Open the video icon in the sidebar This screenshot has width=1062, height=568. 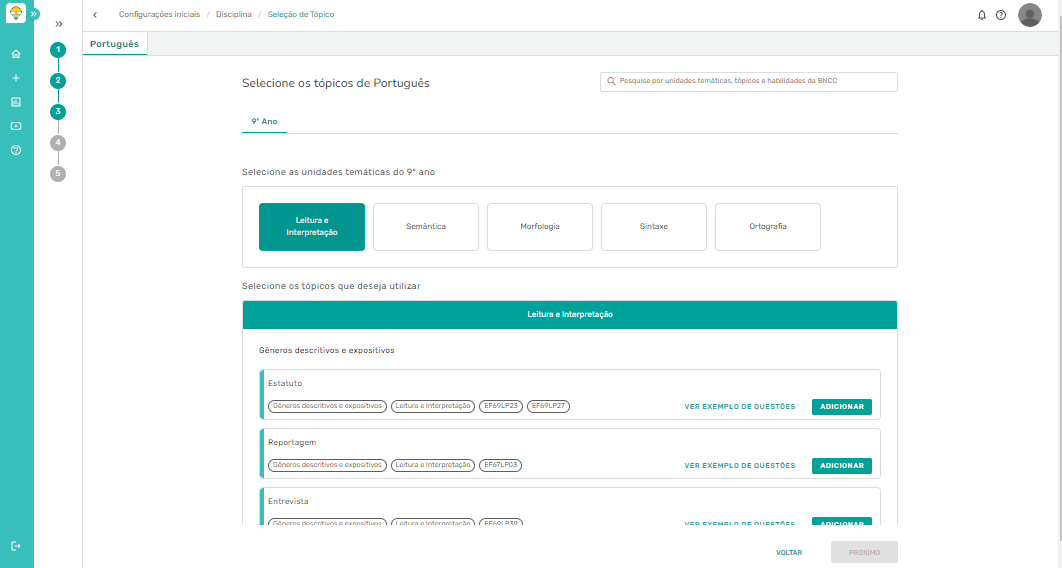click(16, 126)
